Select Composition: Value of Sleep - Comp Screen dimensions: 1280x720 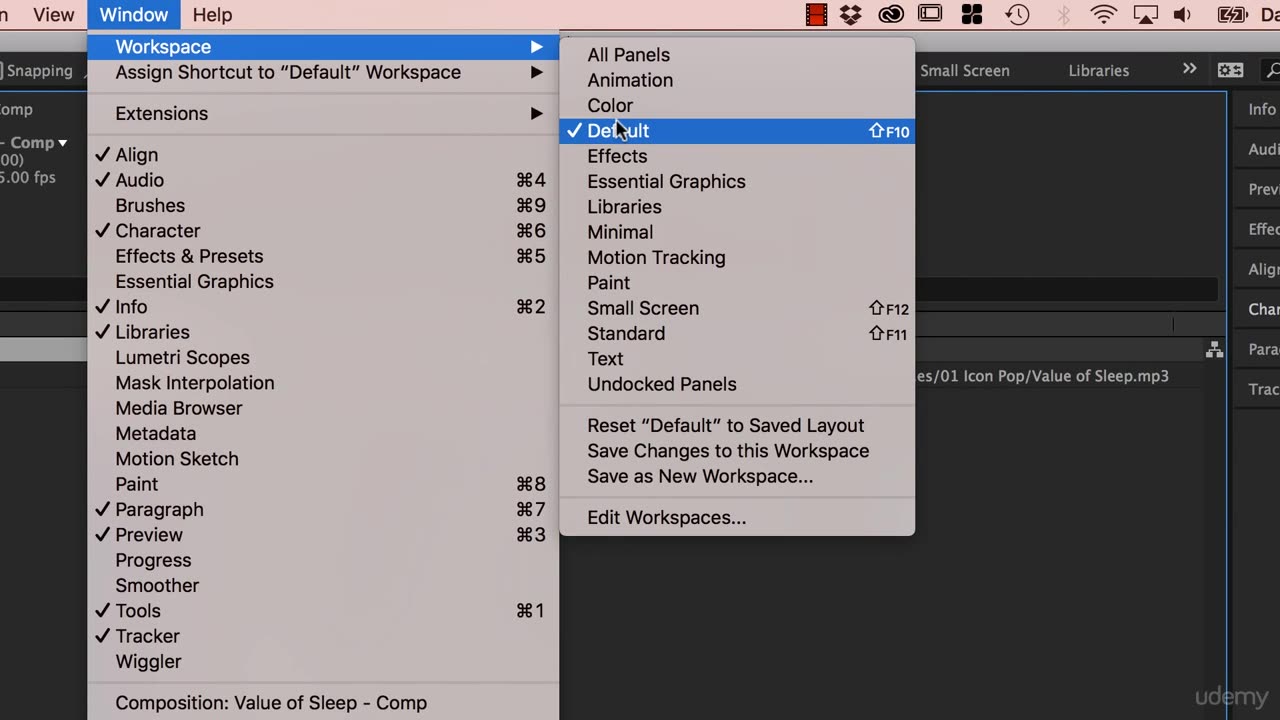point(323,703)
